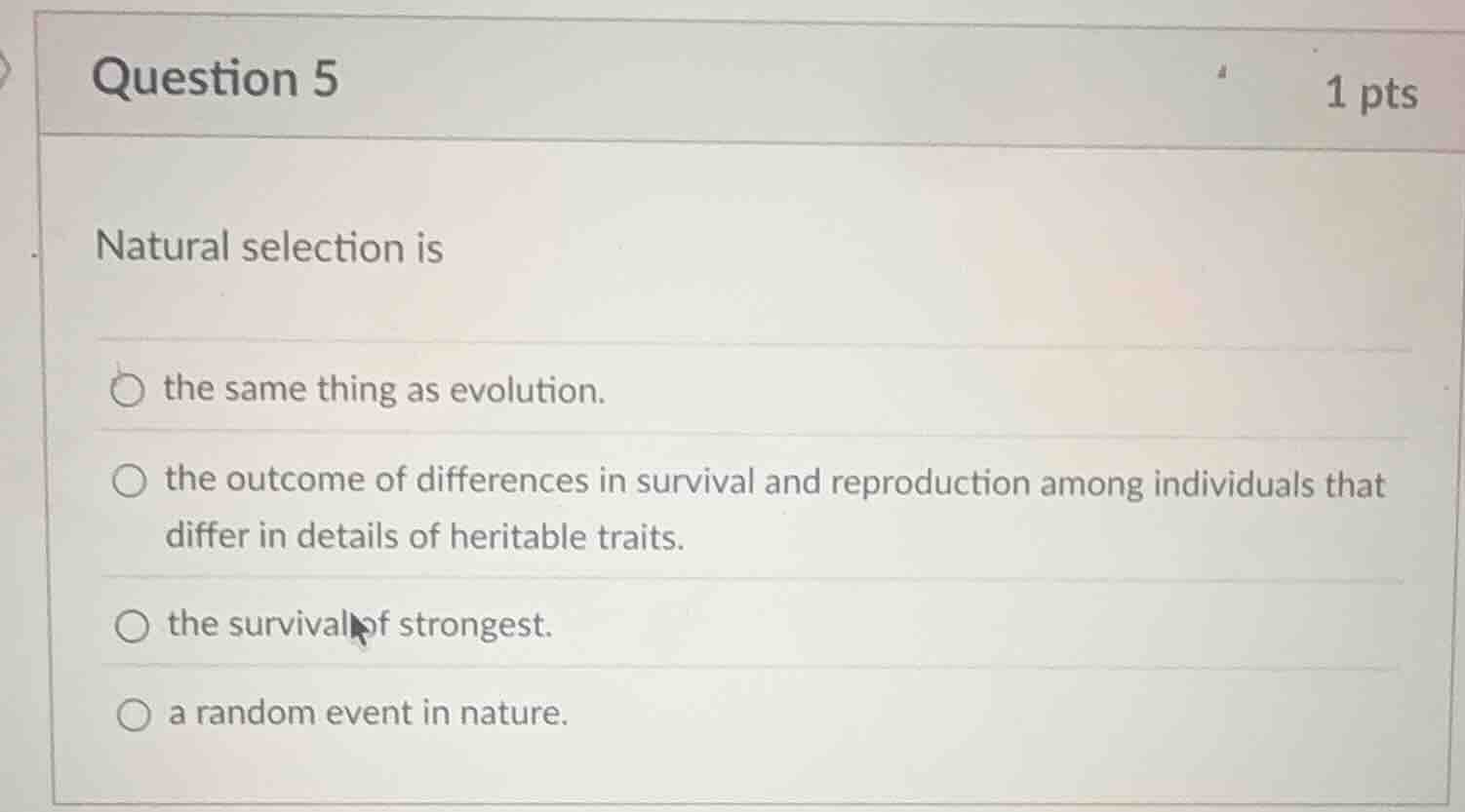Click the 'Question 5' heading

pos(216,80)
